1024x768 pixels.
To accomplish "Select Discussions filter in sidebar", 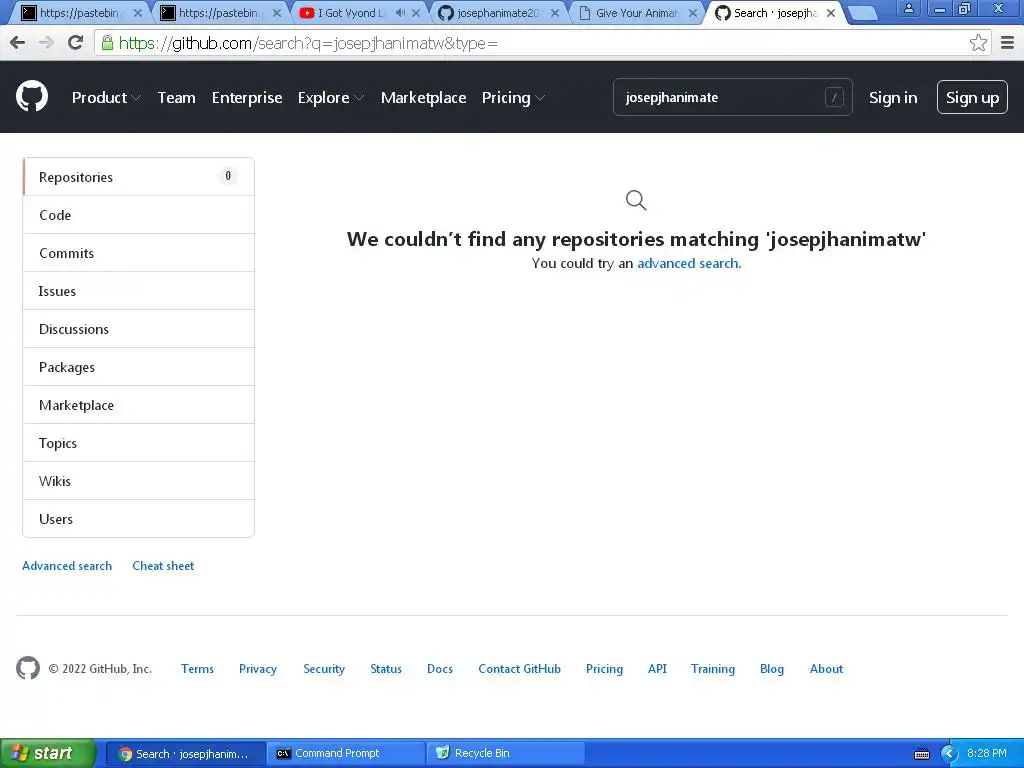I will click(138, 328).
